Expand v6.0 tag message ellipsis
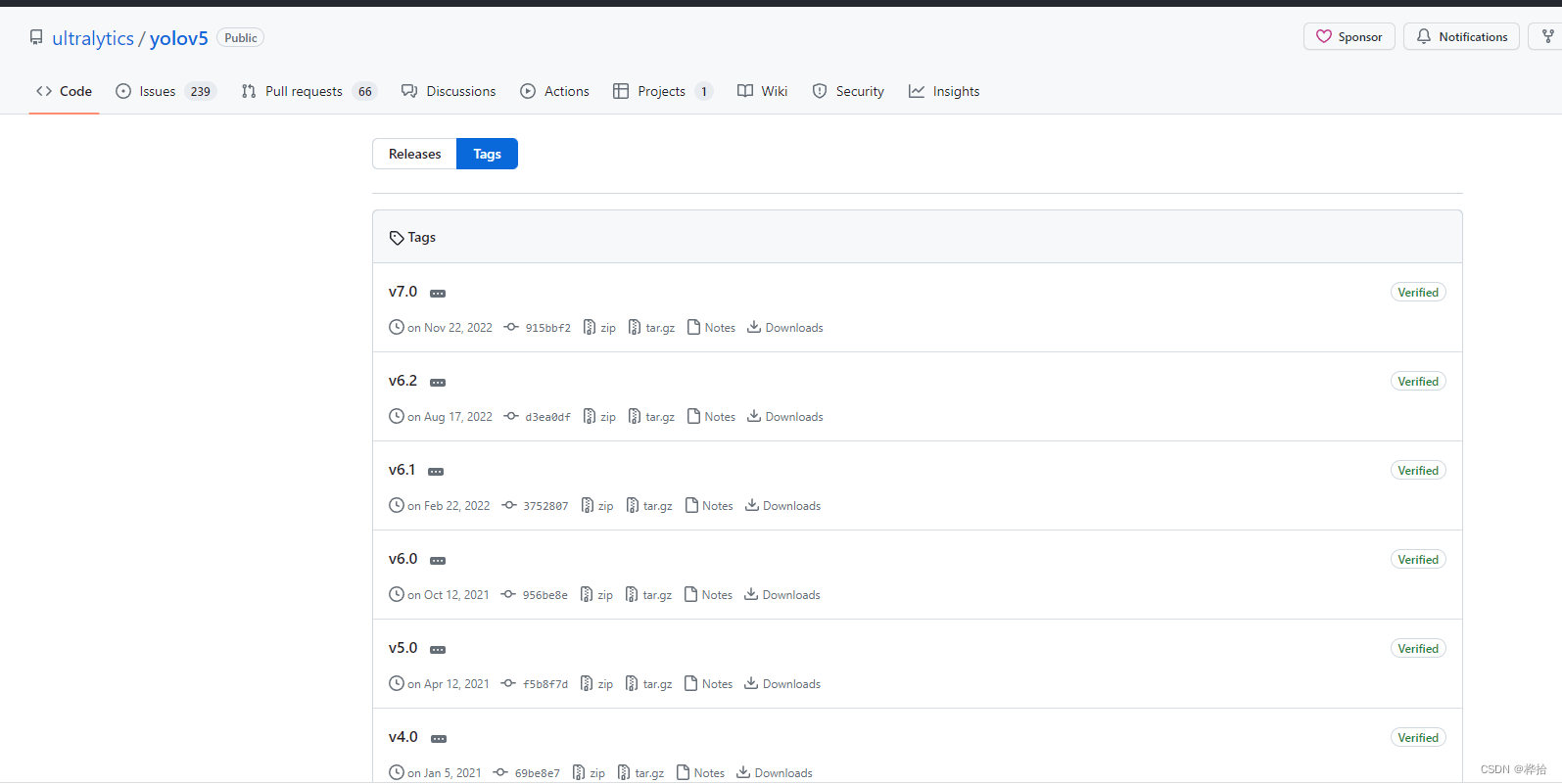This screenshot has height=784, width=1562. 438,561
